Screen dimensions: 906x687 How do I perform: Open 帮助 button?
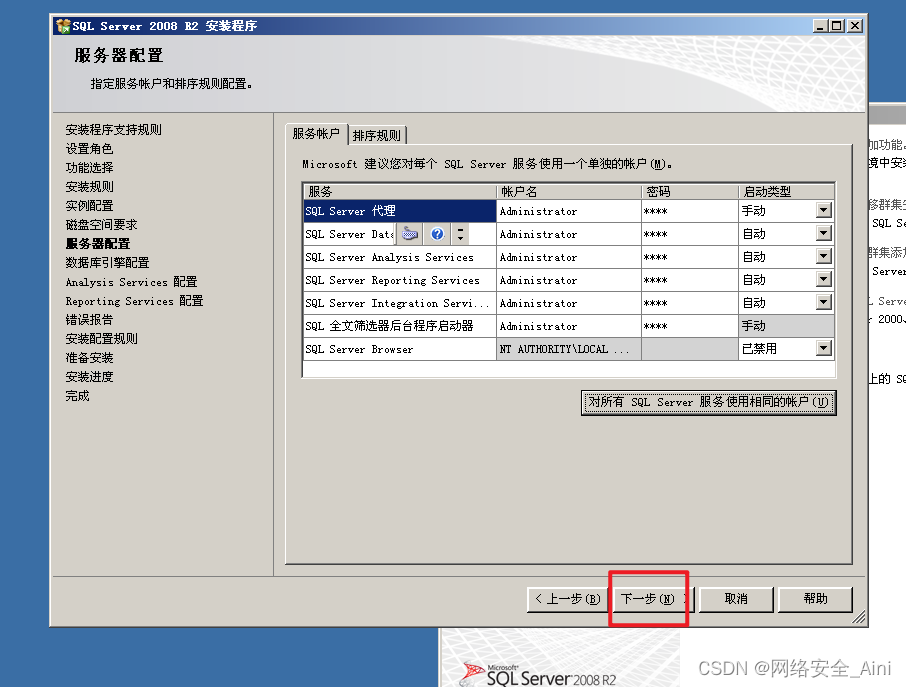[x=815, y=599]
